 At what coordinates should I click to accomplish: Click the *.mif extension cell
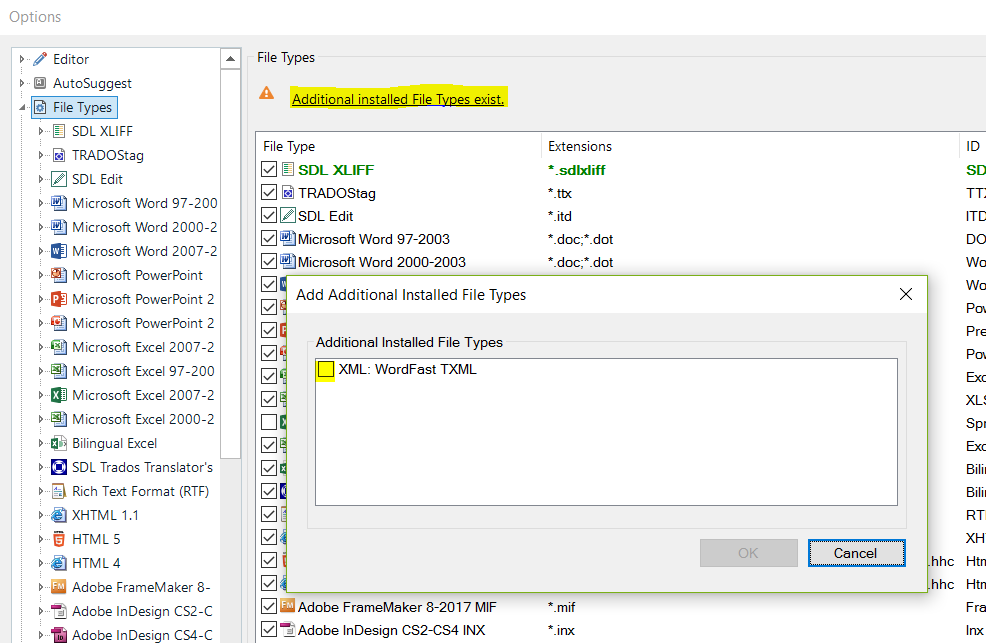(x=562, y=607)
